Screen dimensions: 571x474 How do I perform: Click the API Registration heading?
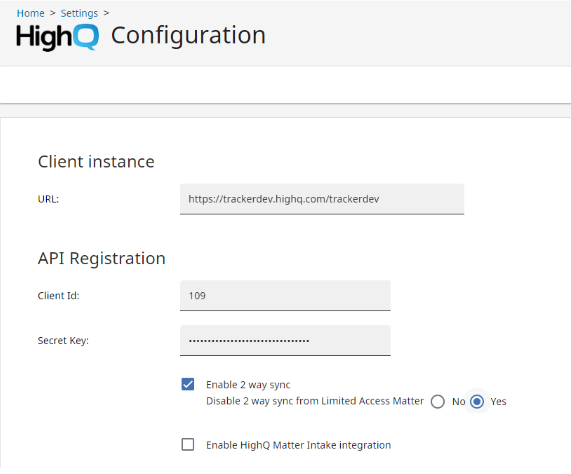(x=102, y=258)
